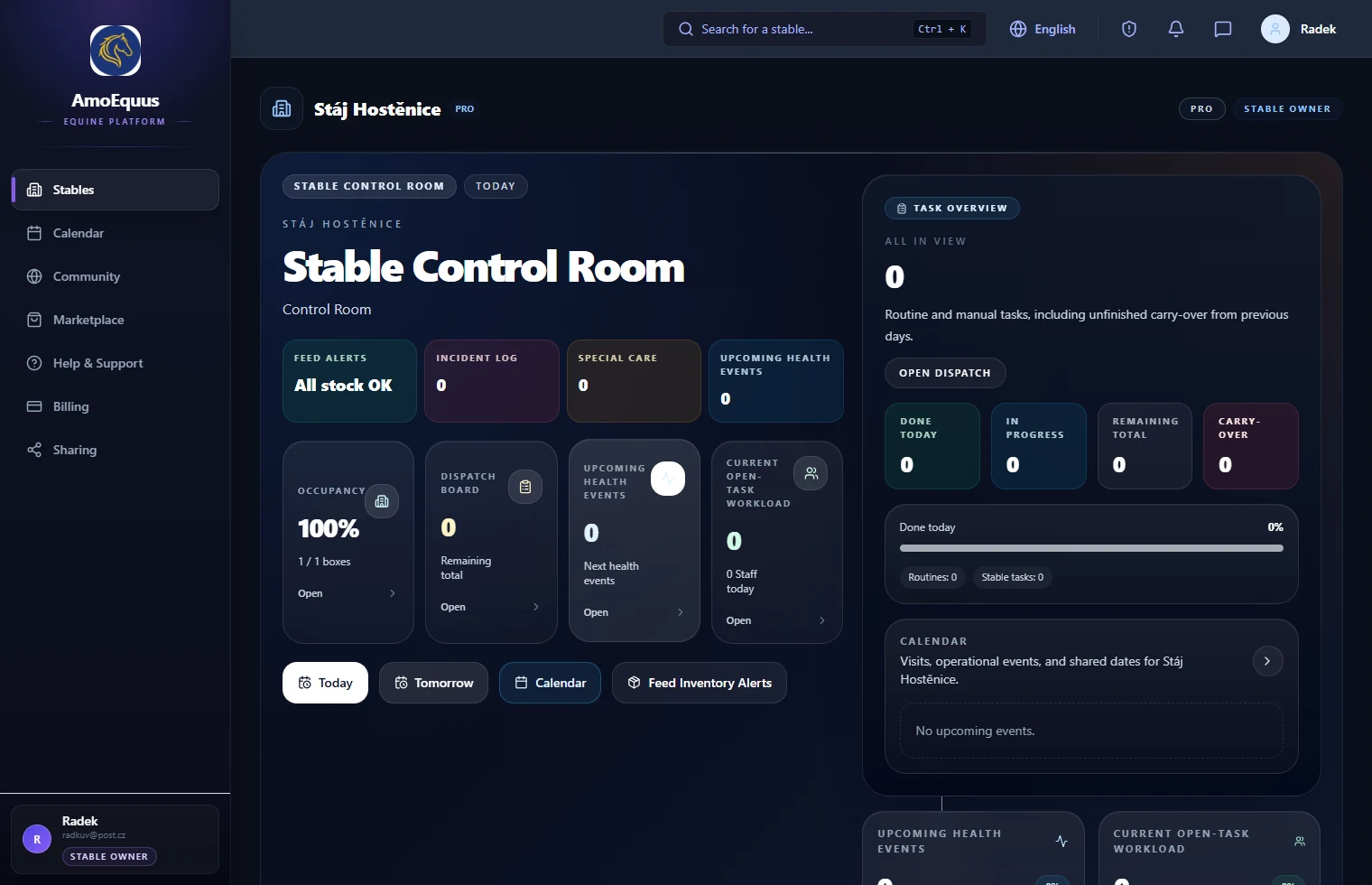The width and height of the screenshot is (1372, 885).
Task: Click the staff workload people icon
Action: tap(811, 473)
